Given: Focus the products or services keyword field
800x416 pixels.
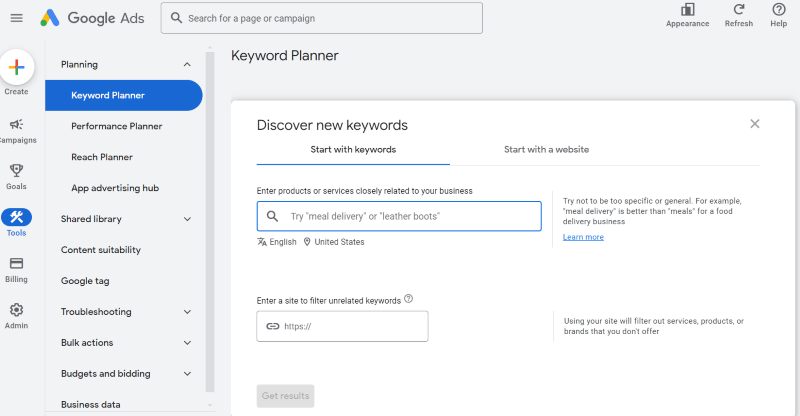Looking at the screenshot, I should point(399,216).
